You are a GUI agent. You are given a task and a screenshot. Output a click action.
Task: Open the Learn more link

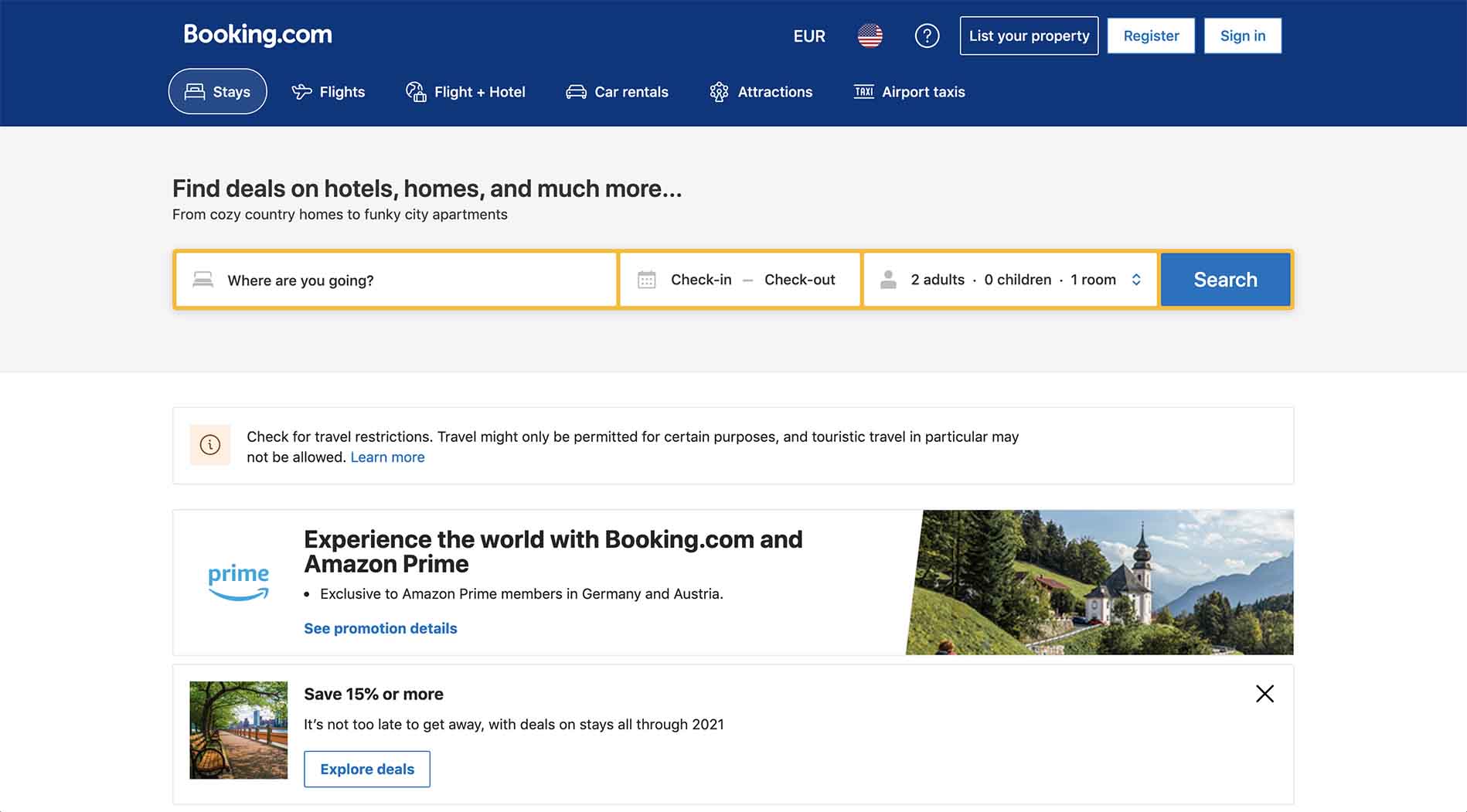387,457
